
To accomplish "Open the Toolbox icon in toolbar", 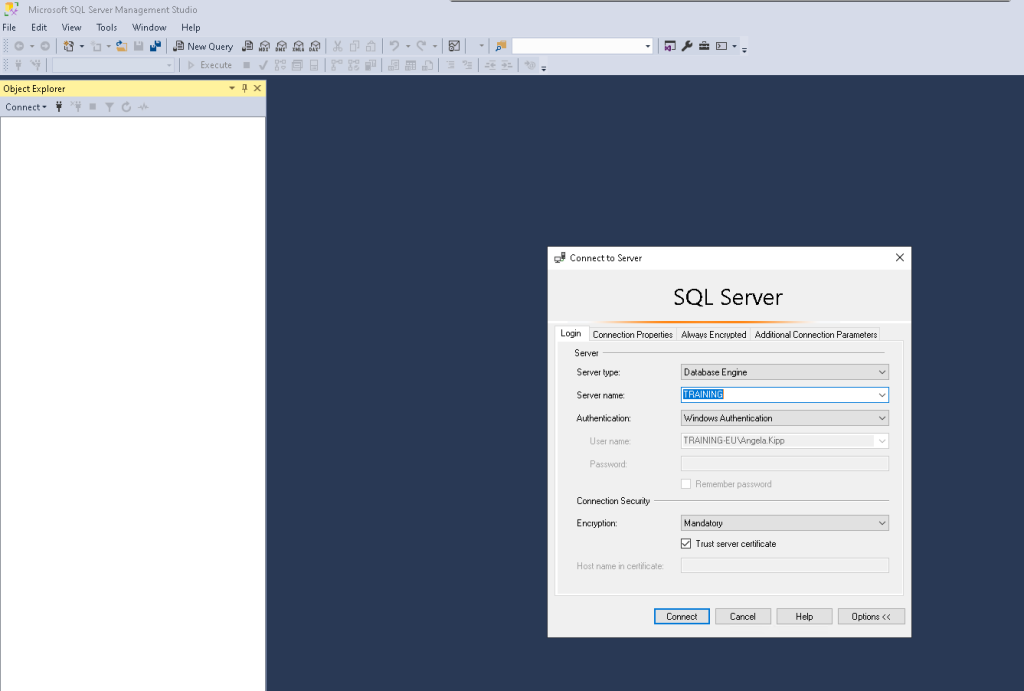I will [704, 46].
